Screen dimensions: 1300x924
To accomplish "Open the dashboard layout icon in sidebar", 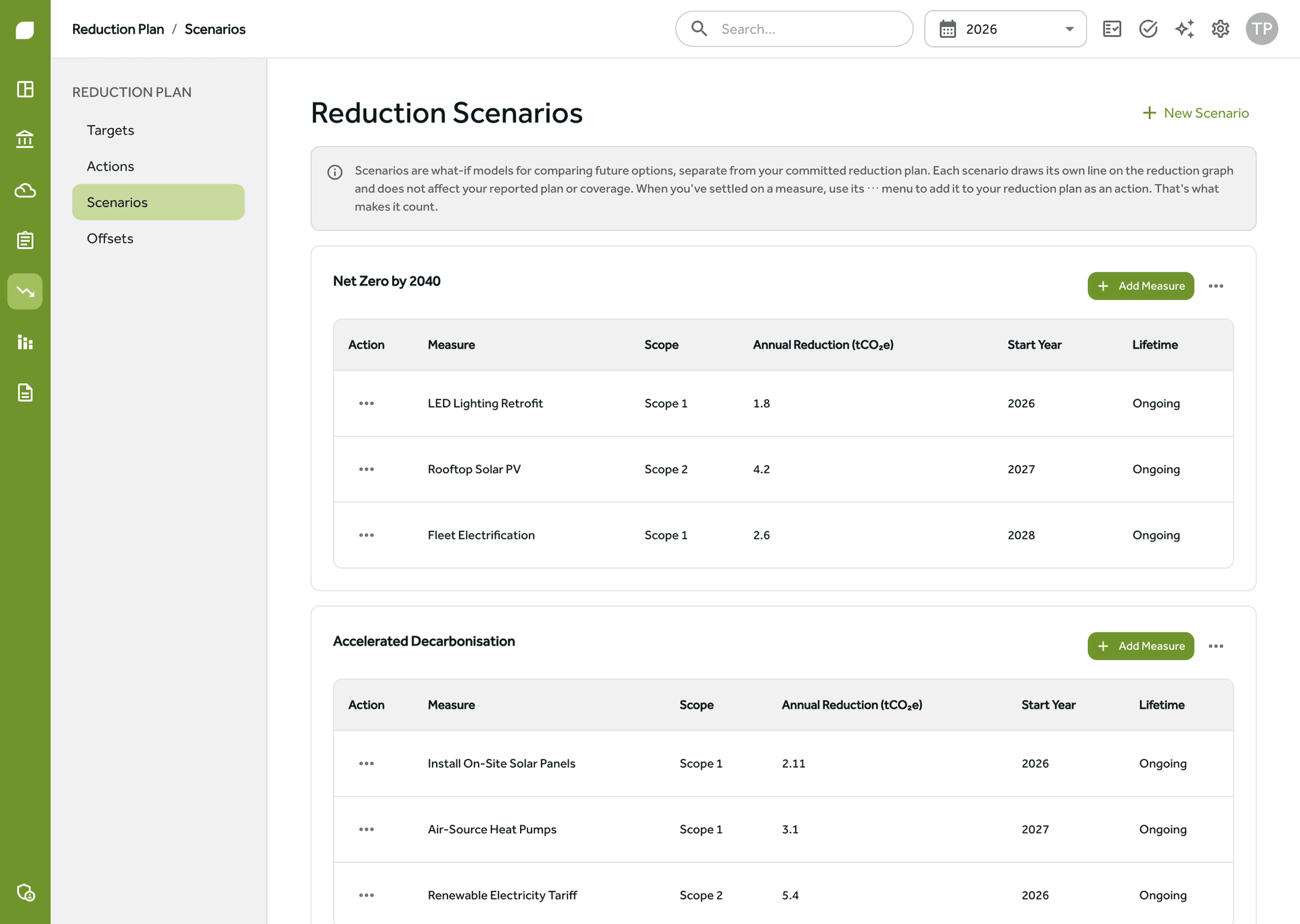I will click(x=25, y=89).
